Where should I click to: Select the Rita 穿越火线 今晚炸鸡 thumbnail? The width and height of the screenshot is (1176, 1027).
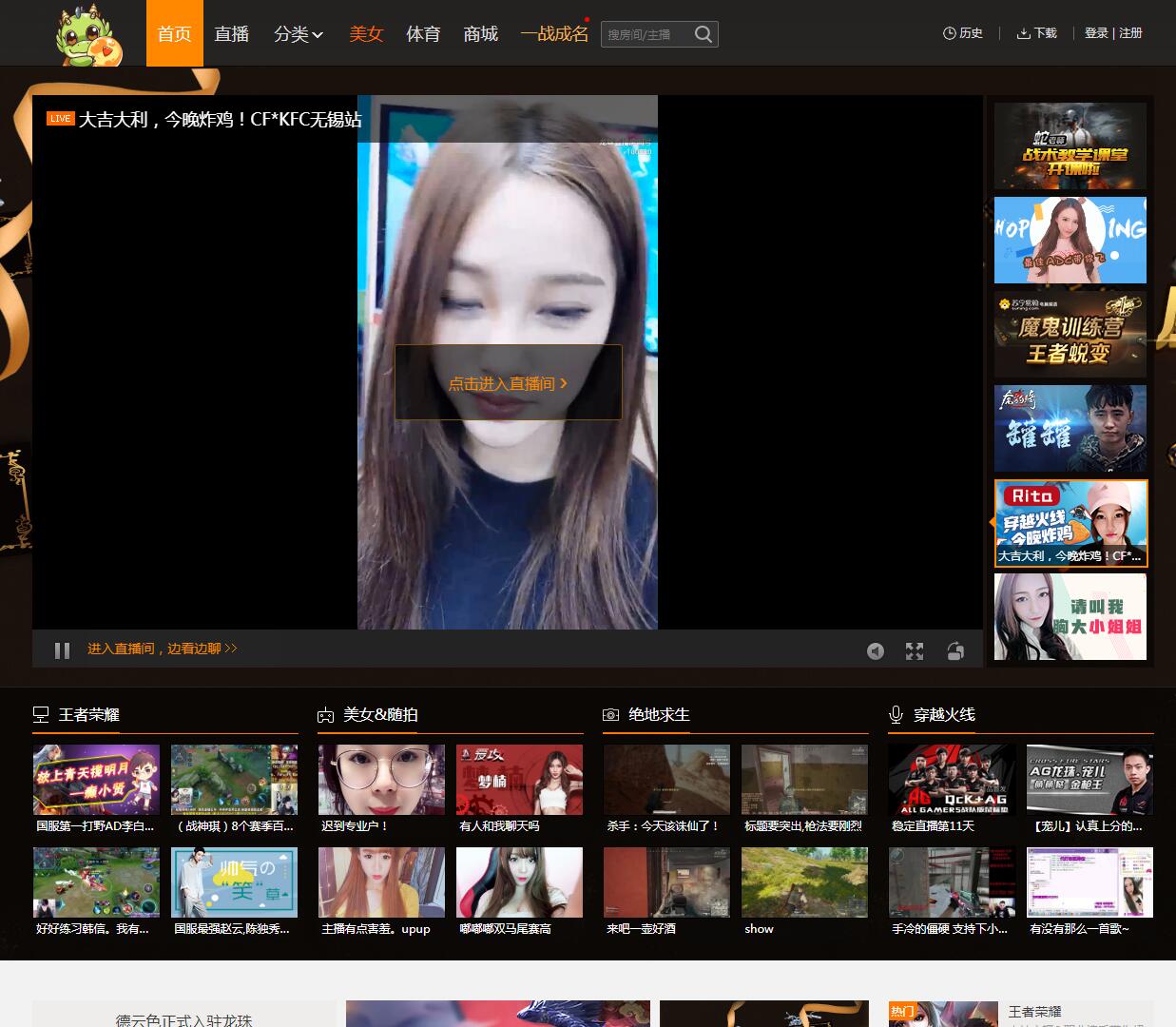(1070, 523)
